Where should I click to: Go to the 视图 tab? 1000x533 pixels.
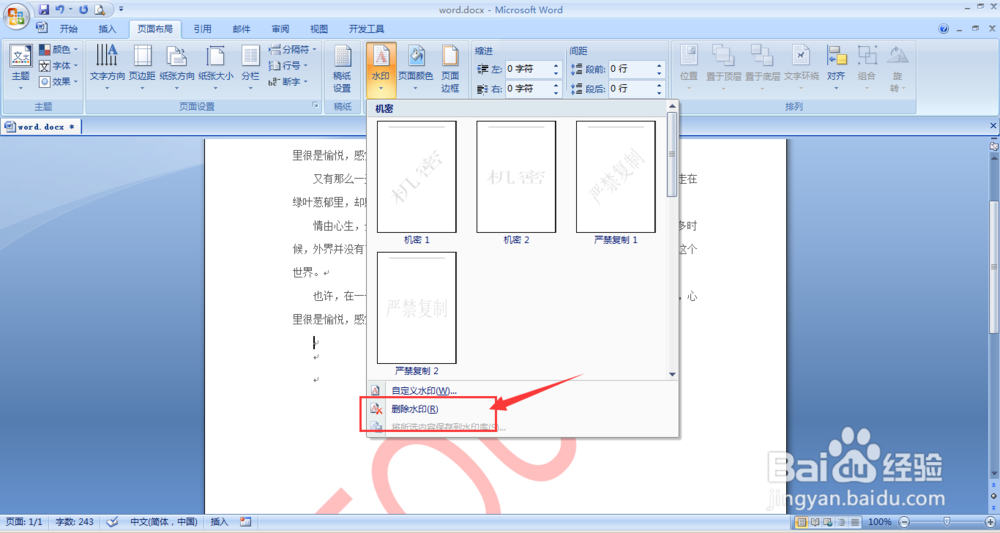(x=319, y=29)
